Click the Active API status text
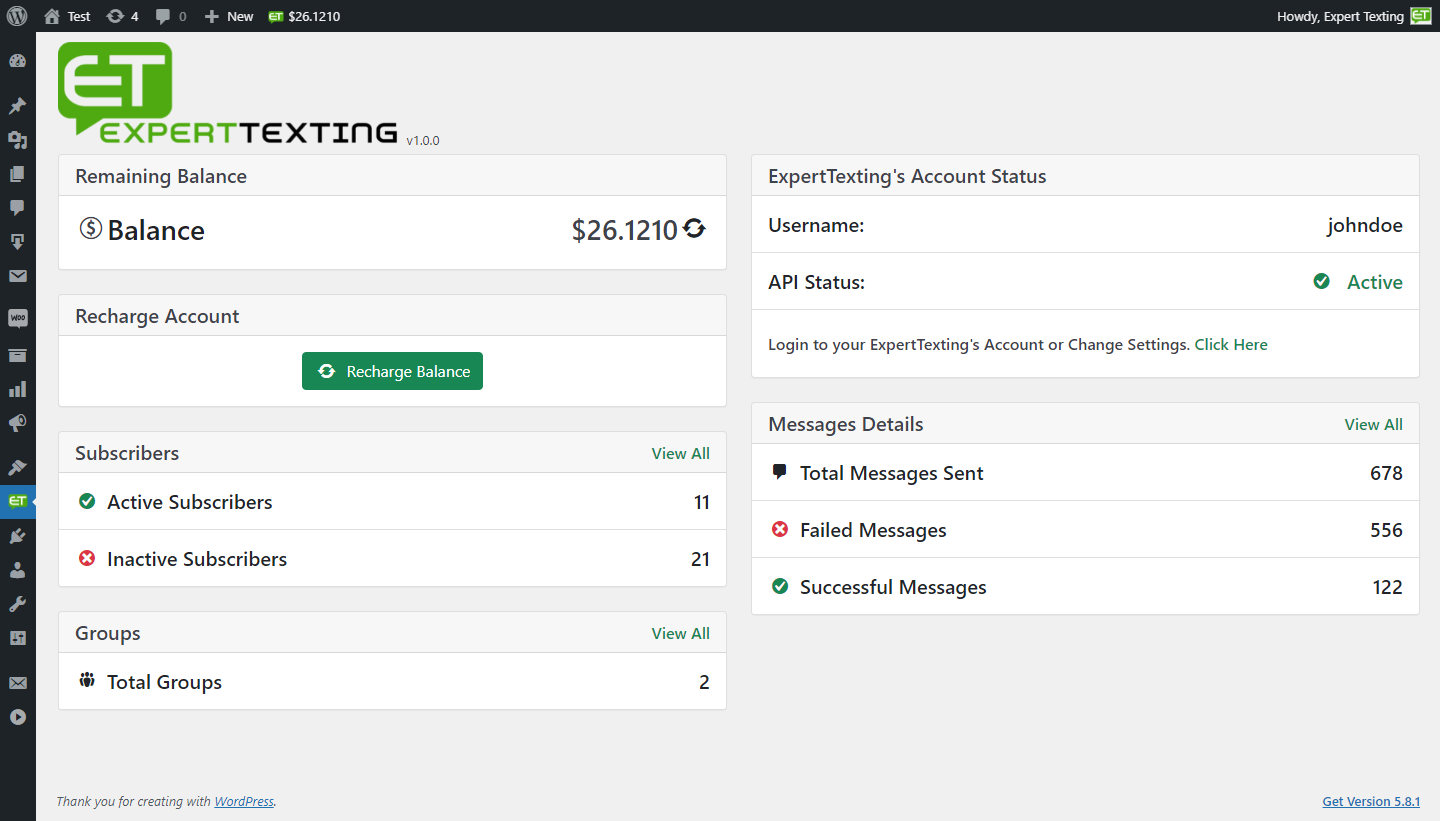Image resolution: width=1440 pixels, height=821 pixels. [x=1375, y=282]
